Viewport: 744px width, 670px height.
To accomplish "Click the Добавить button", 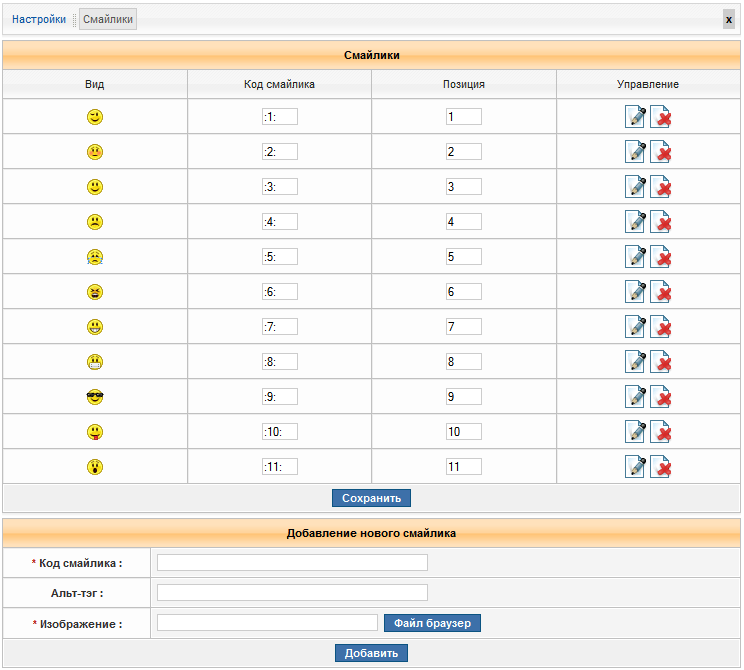I will (371, 653).
